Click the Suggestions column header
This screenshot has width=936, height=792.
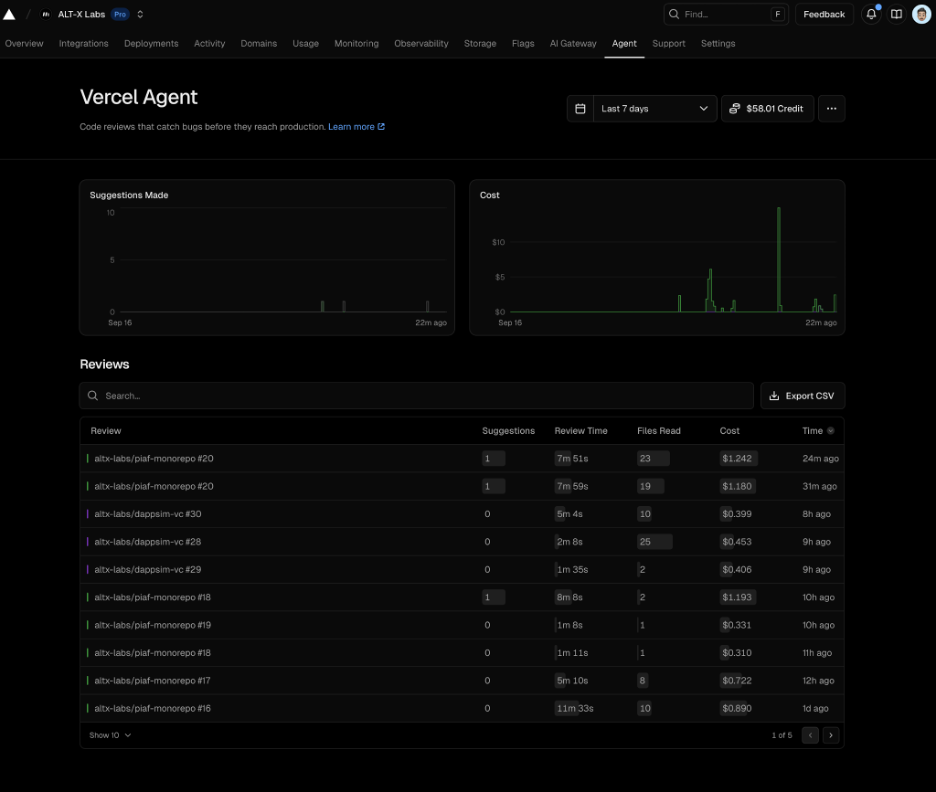[509, 431]
